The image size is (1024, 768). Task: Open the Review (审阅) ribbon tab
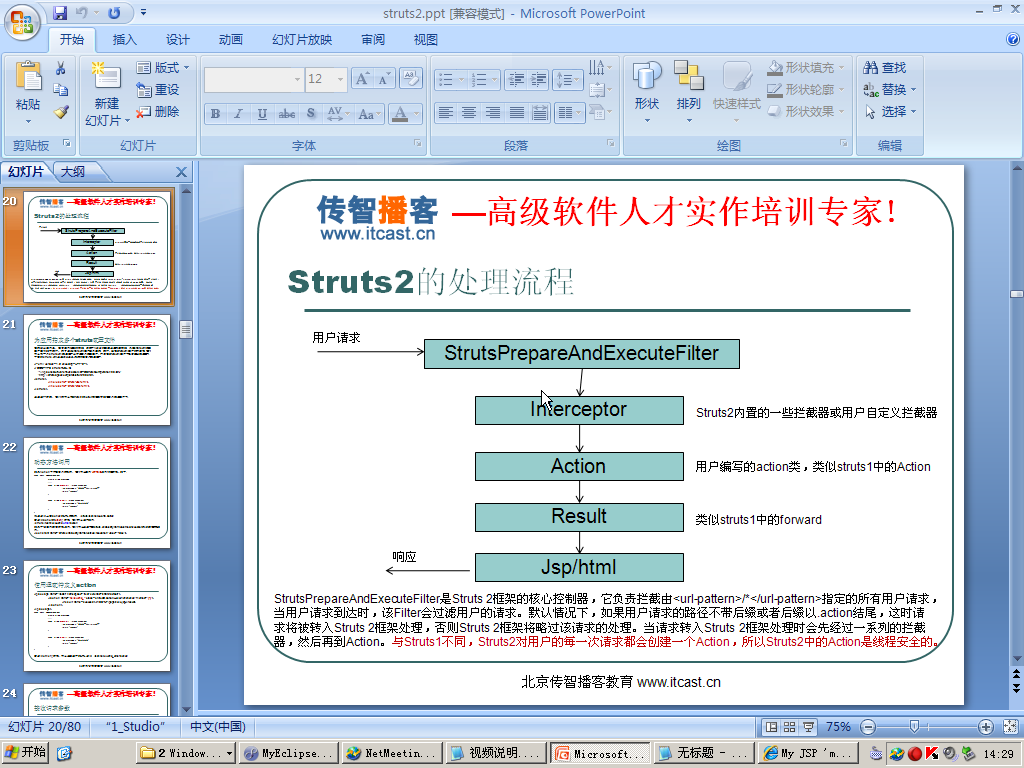[373, 39]
